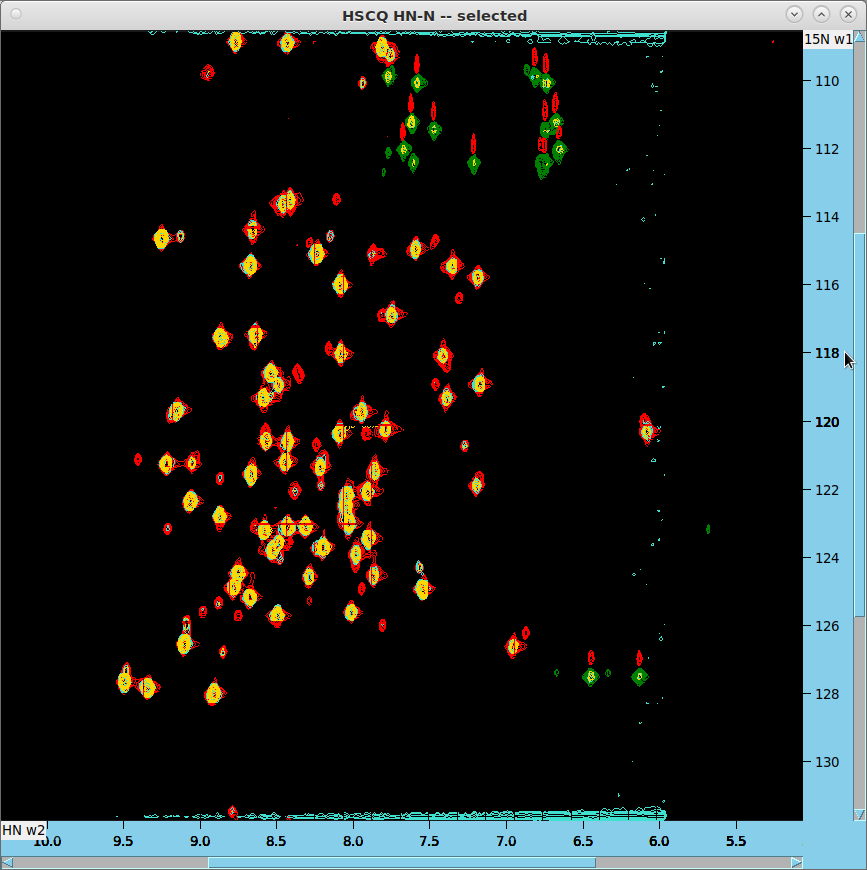This screenshot has width=867, height=870.
Task: Click the 15N w1 axis label
Action: (828, 39)
